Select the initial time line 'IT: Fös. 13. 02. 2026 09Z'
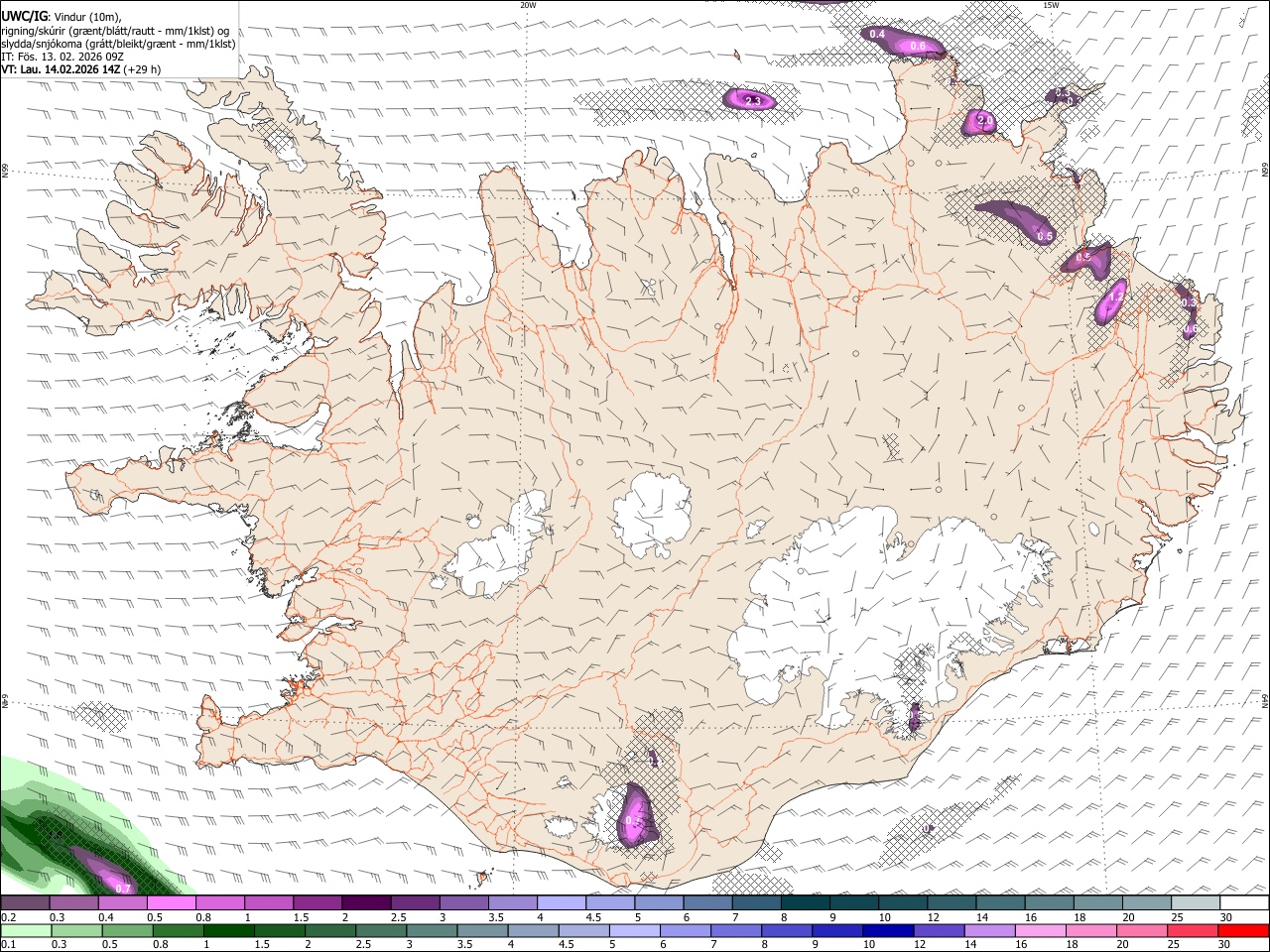The height and width of the screenshot is (952, 1270). (63, 57)
